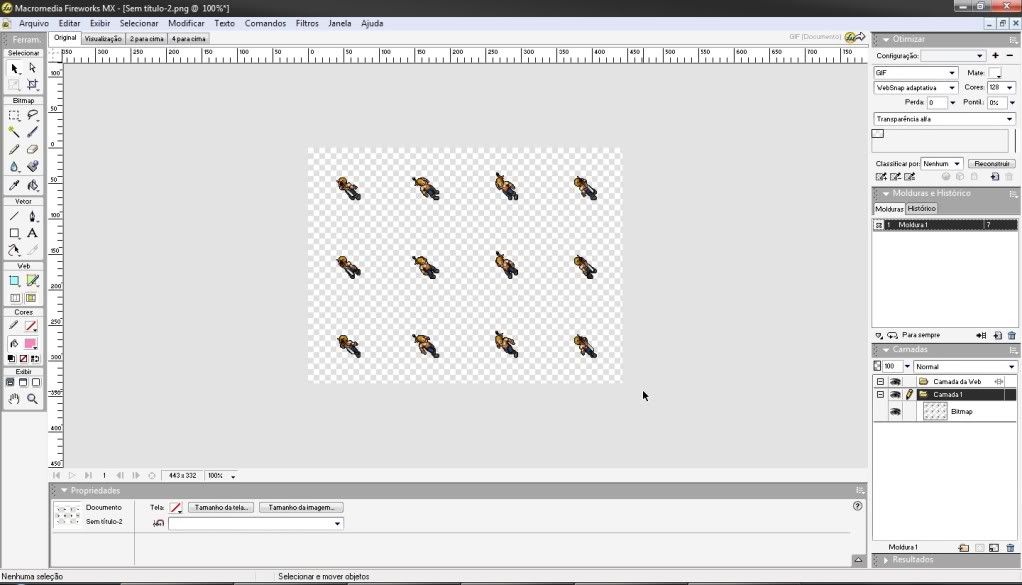Viewport: 1022px width, 585px height.
Task: Select the Eyedropper tool
Action: point(14,185)
